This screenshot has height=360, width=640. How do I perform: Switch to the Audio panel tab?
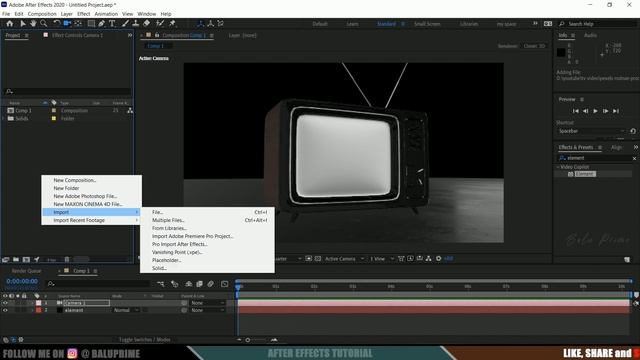(x=590, y=36)
